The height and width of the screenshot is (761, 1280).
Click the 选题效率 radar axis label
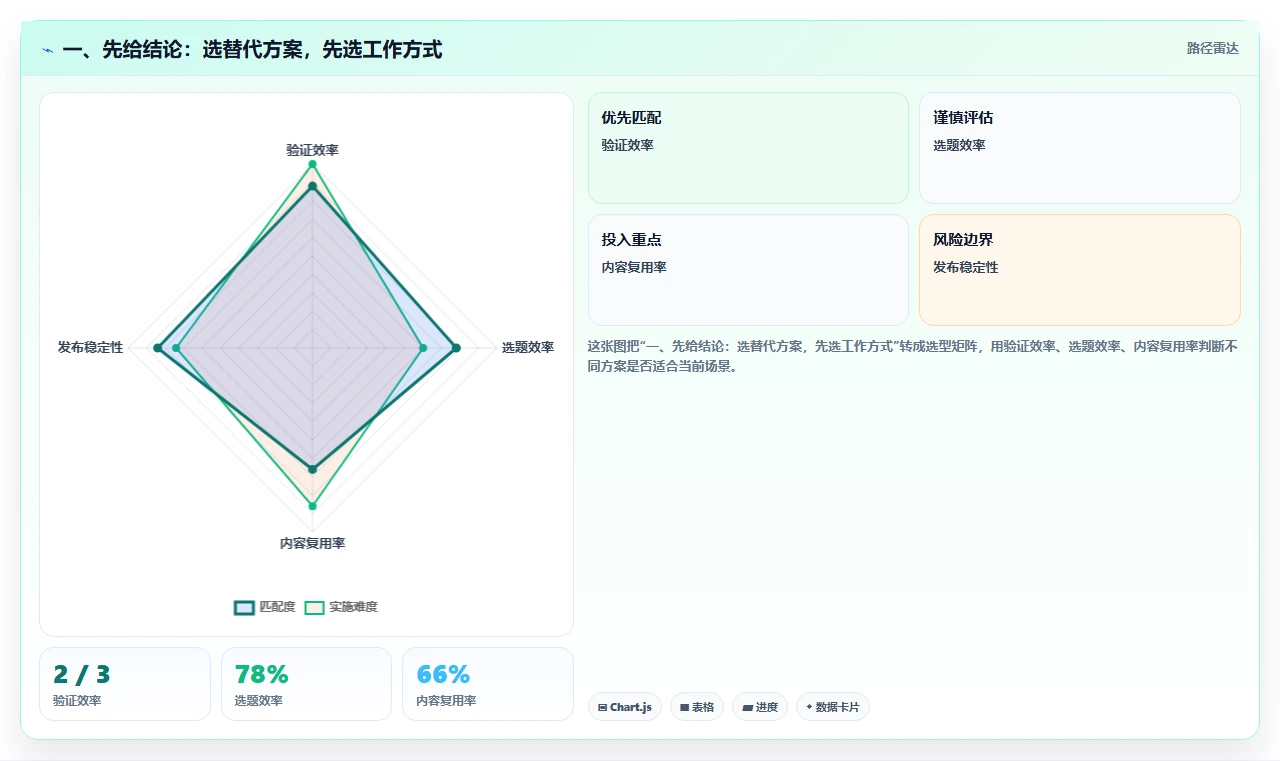click(x=528, y=348)
